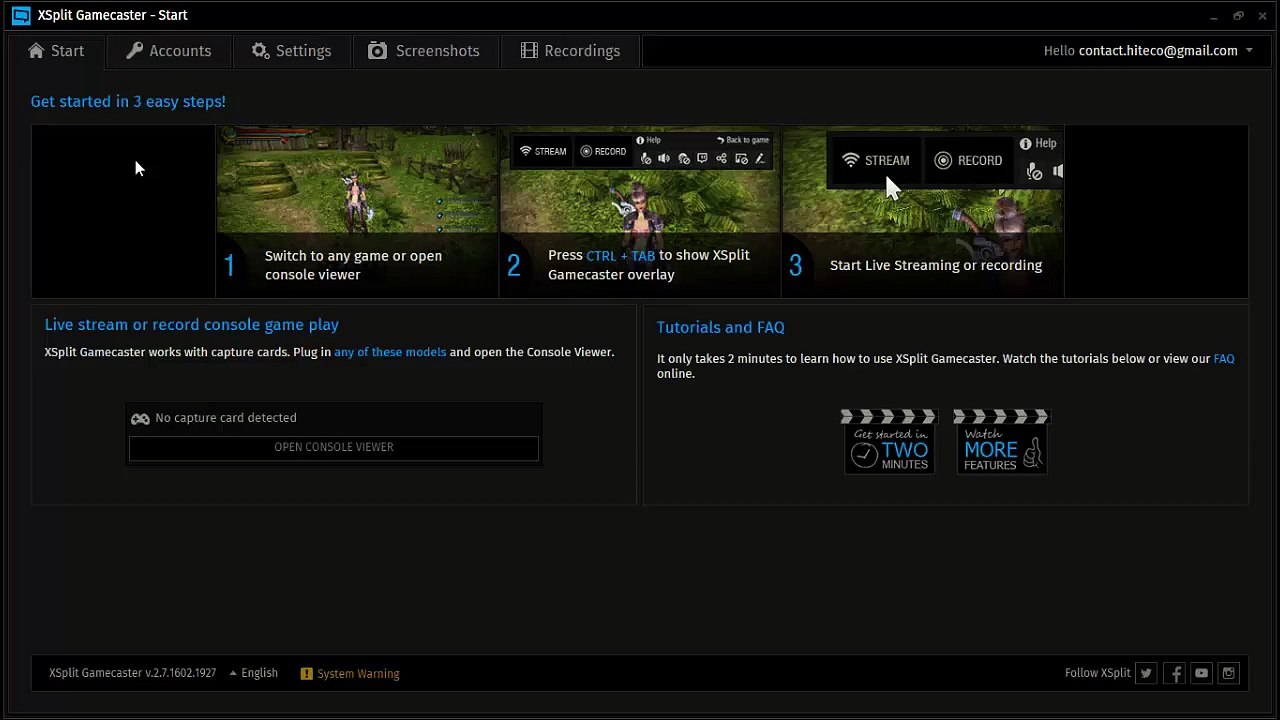Minimize the XSplit Gamecaster window
Viewport: 1280px width, 720px height.
[1213, 16]
